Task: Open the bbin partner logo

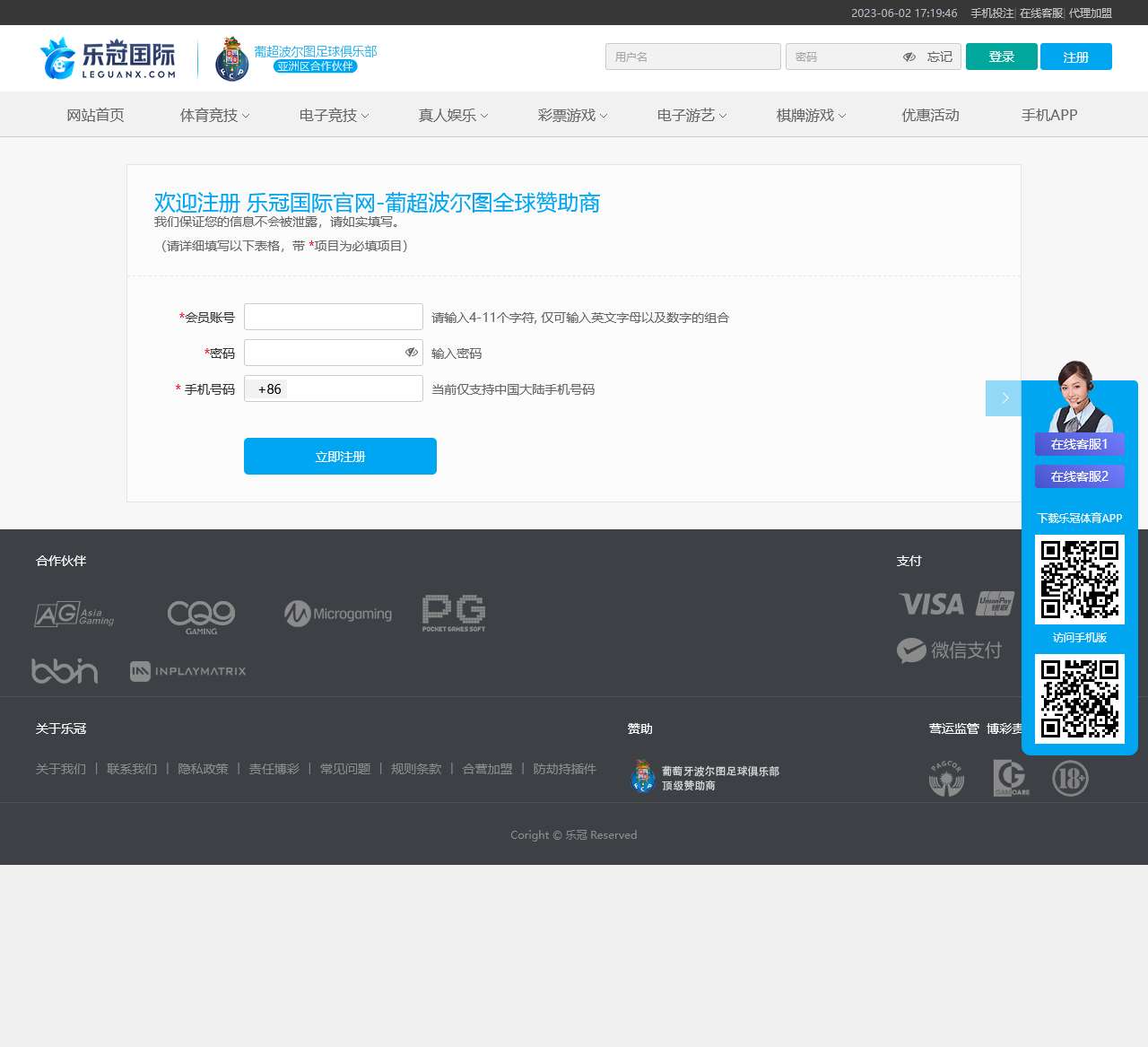Action: (x=65, y=670)
